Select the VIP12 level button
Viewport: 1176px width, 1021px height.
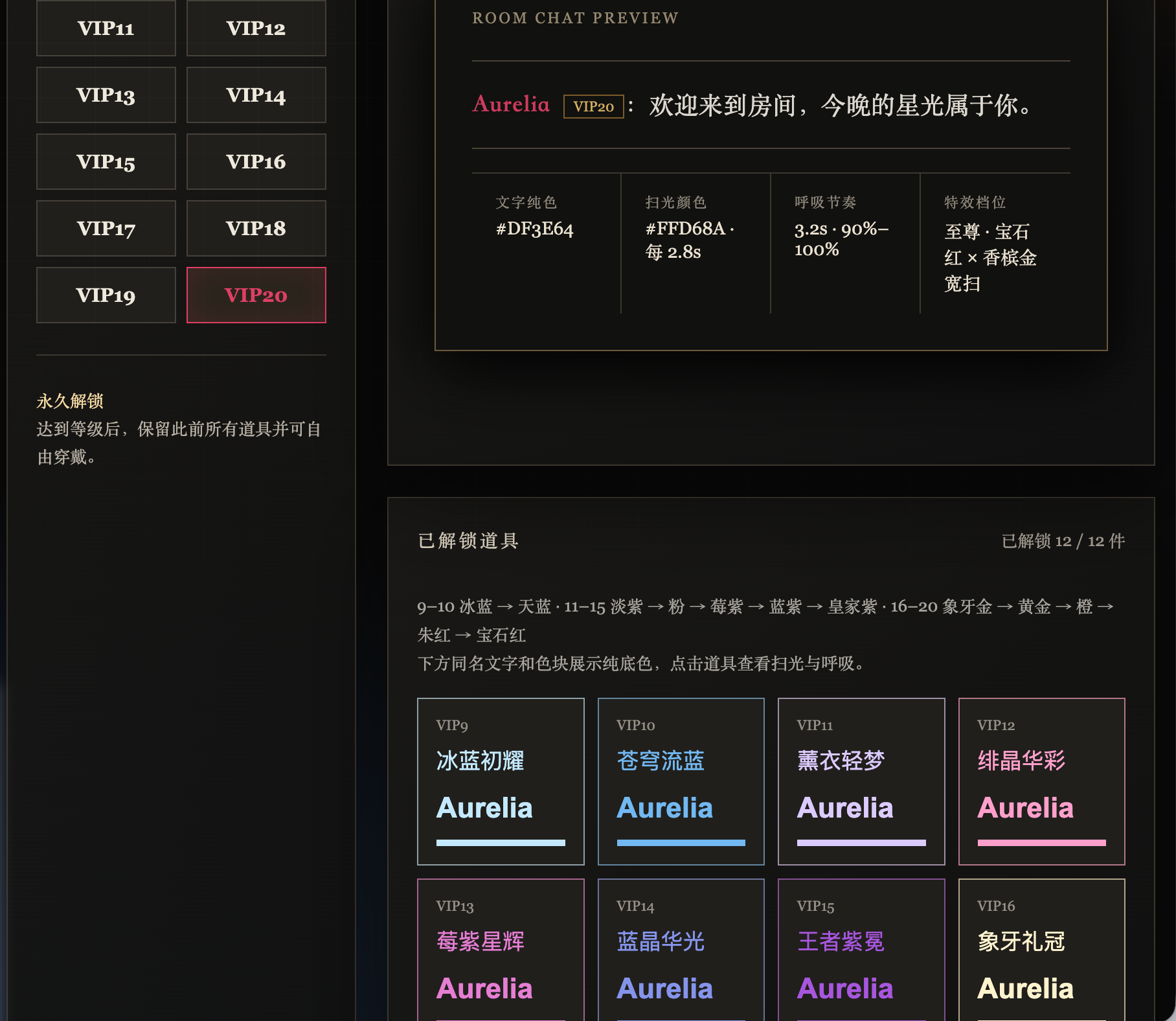(256, 28)
